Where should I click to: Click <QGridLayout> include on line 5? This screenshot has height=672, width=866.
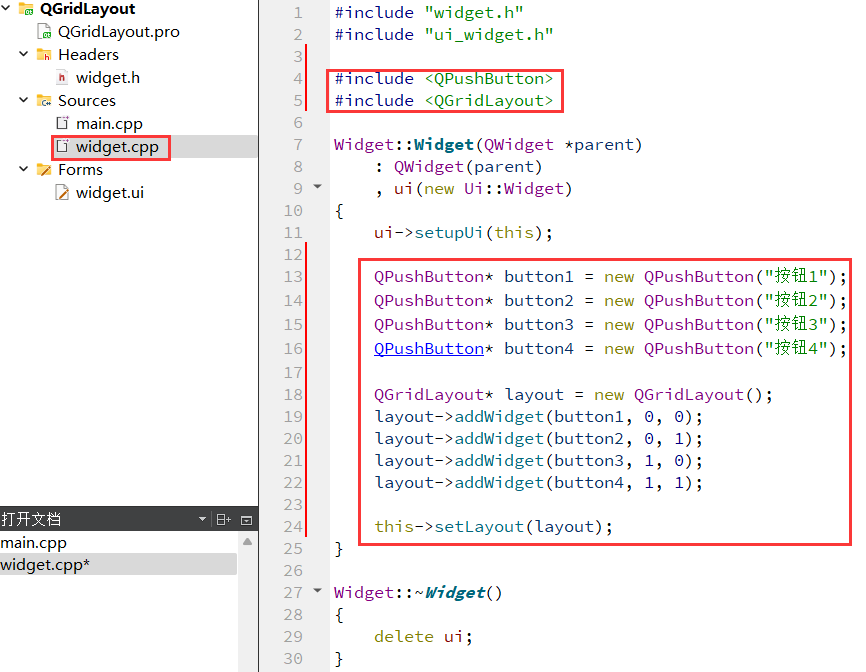[489, 100]
